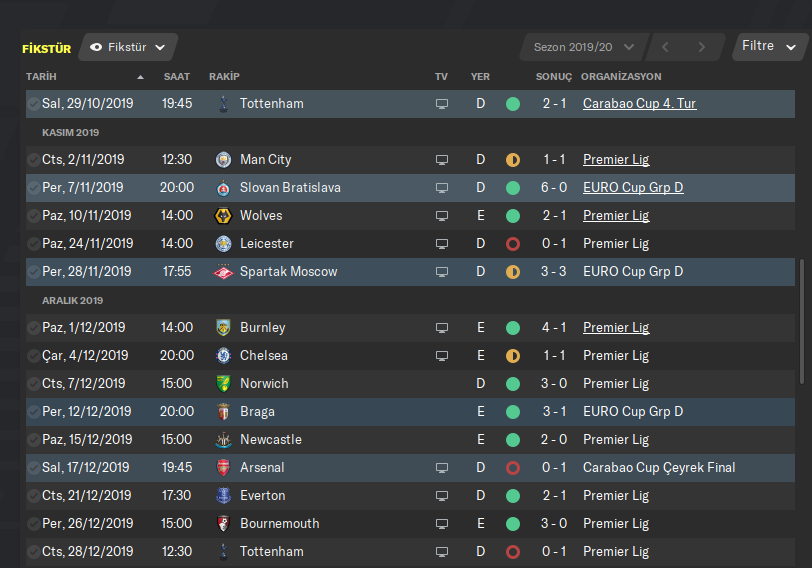Open the EURO Cup Grp D link for Slovan Bratislava

pos(633,188)
